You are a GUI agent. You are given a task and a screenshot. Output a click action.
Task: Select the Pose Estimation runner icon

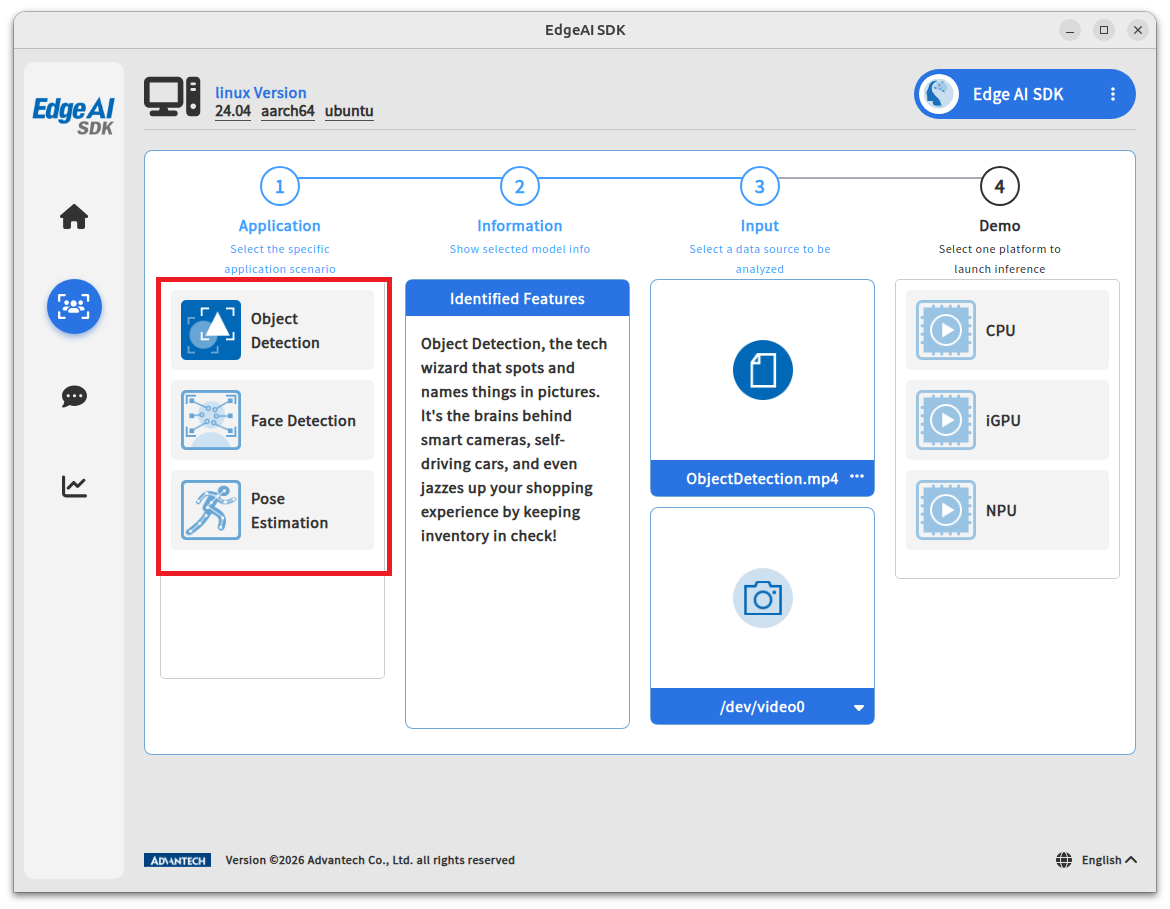(x=210, y=510)
